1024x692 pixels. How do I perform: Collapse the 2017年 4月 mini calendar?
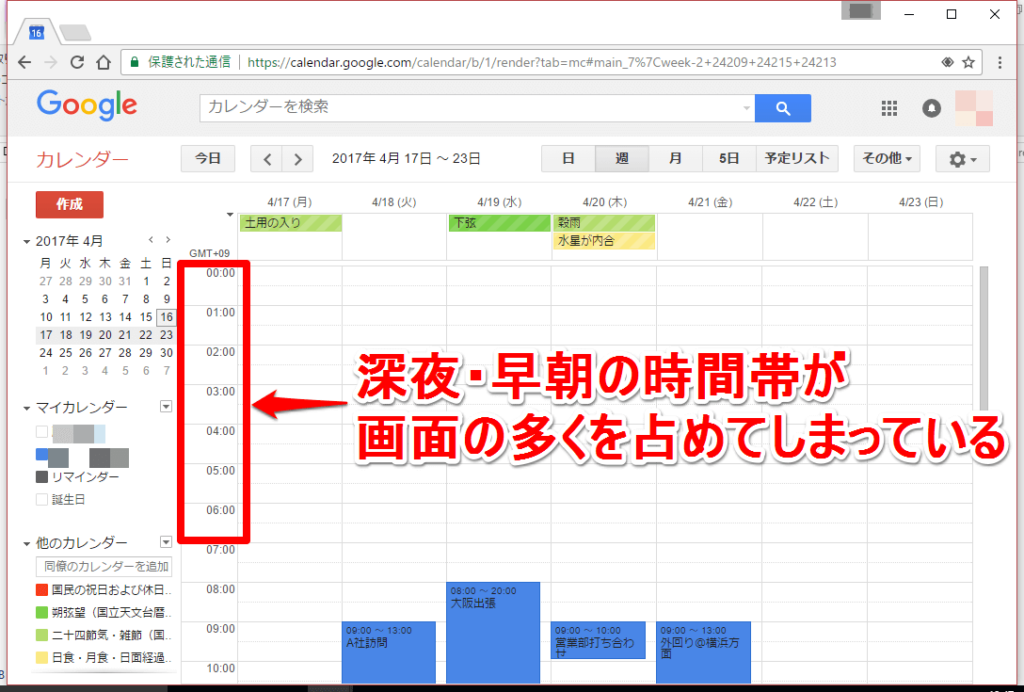(x=27, y=242)
